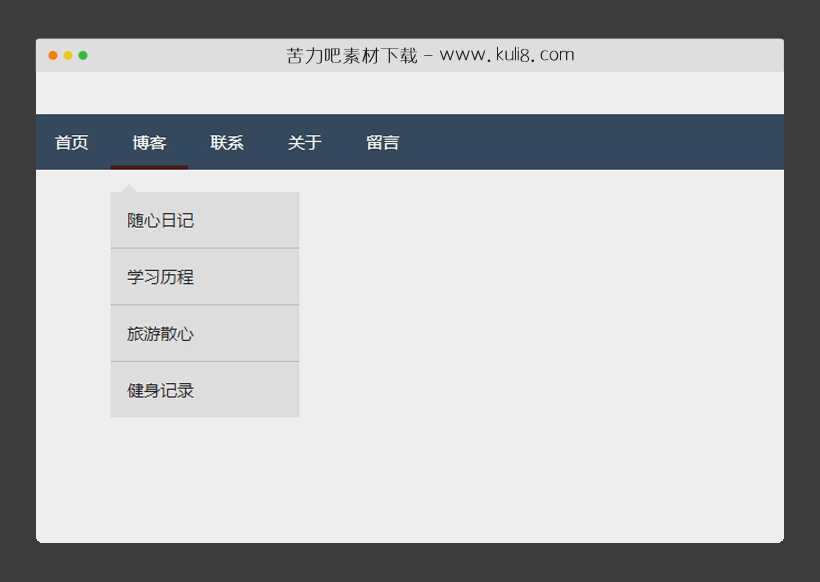This screenshot has width=820, height=582.
Task: Click the yellow window control dot
Action: (67, 55)
